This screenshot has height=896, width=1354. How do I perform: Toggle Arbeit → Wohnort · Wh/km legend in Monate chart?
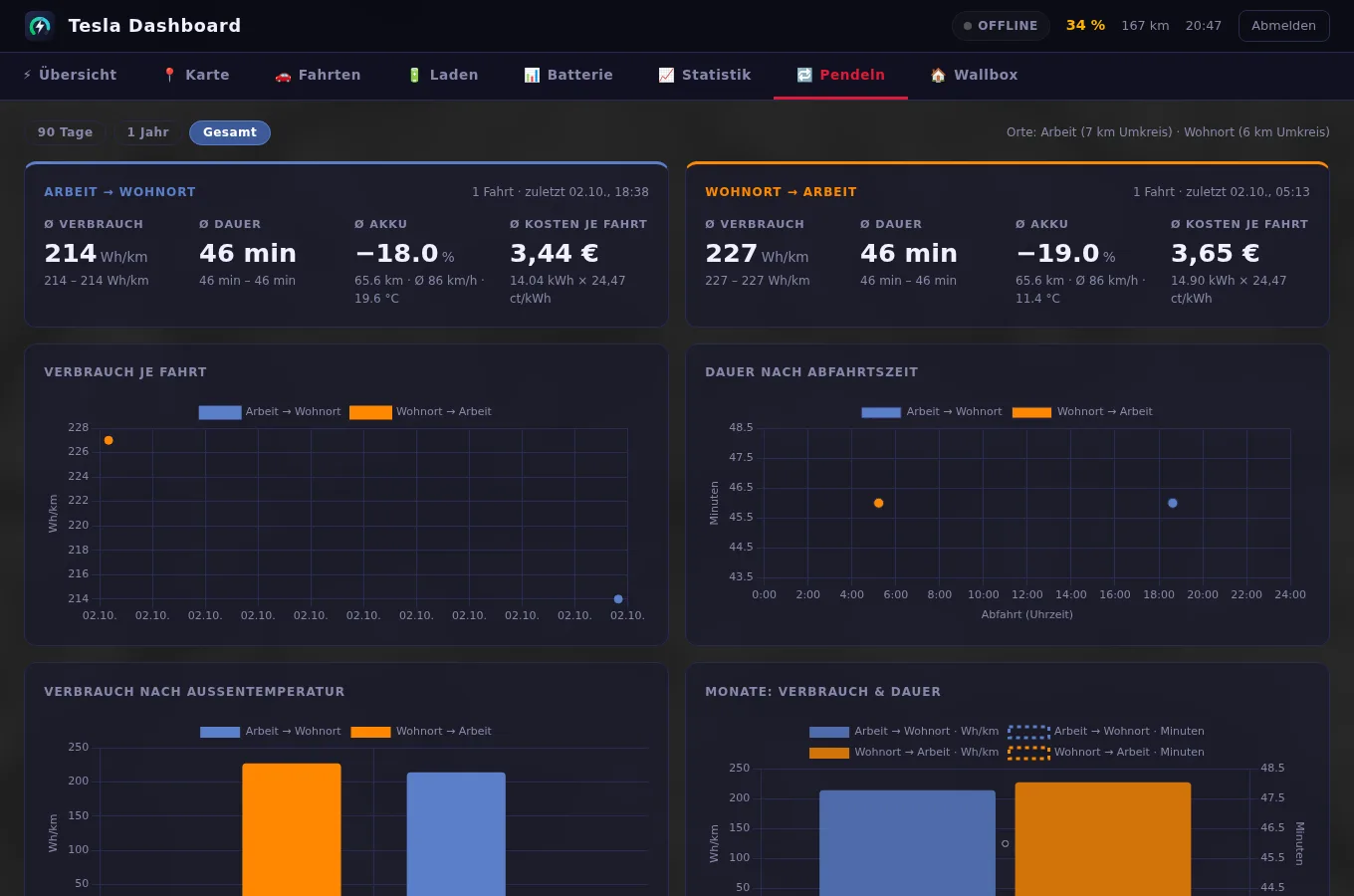tap(904, 732)
